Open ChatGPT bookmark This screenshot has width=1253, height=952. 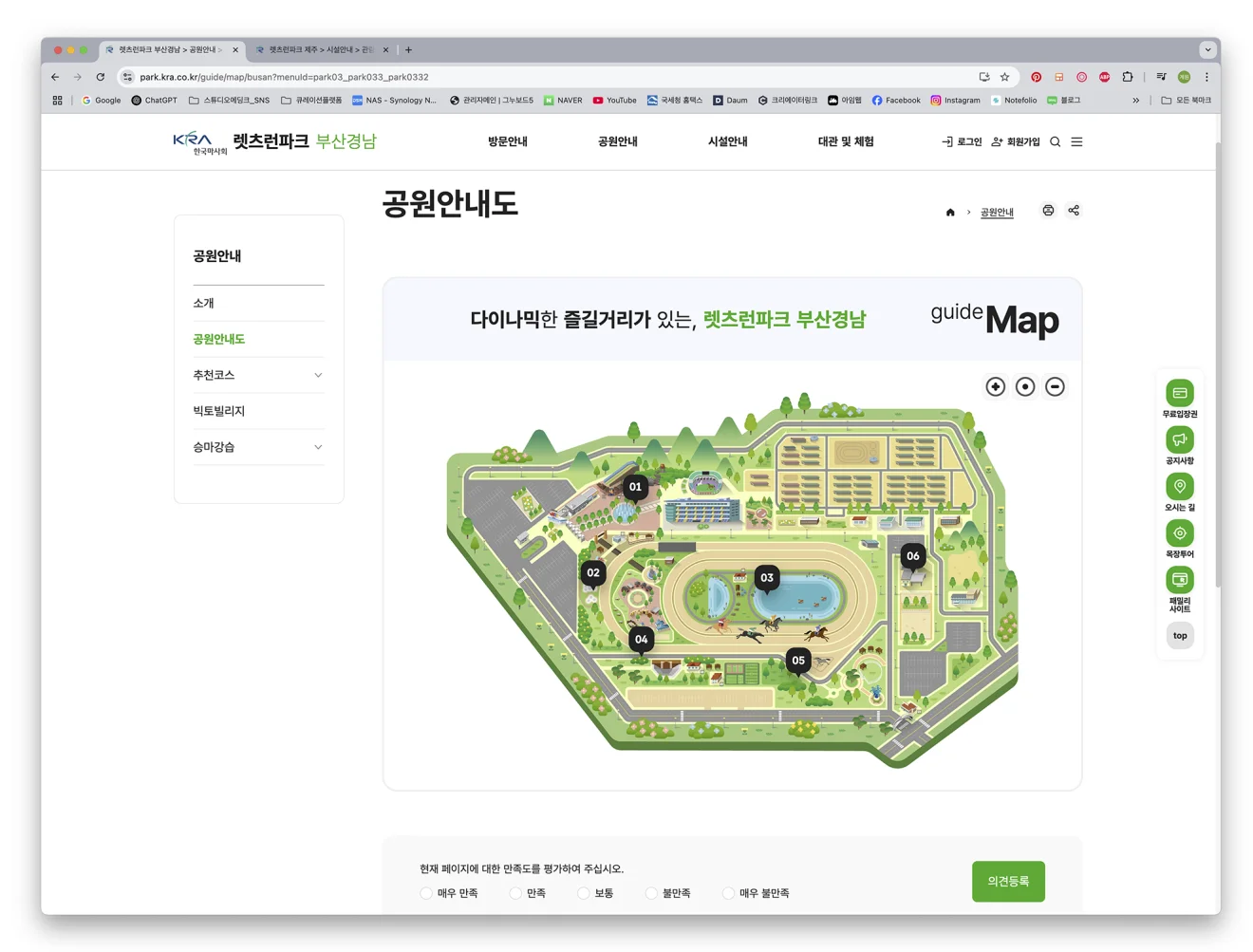point(154,100)
